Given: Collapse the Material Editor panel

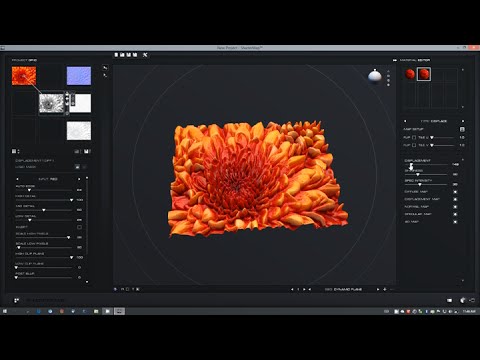Looking at the screenshot, I should pos(395,60).
